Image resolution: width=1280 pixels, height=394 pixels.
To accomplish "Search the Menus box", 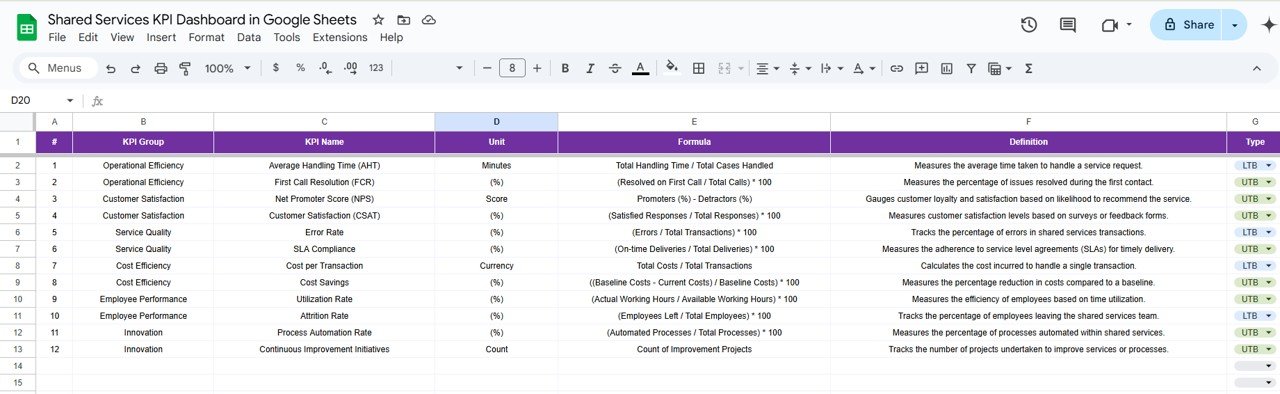I will (58, 68).
